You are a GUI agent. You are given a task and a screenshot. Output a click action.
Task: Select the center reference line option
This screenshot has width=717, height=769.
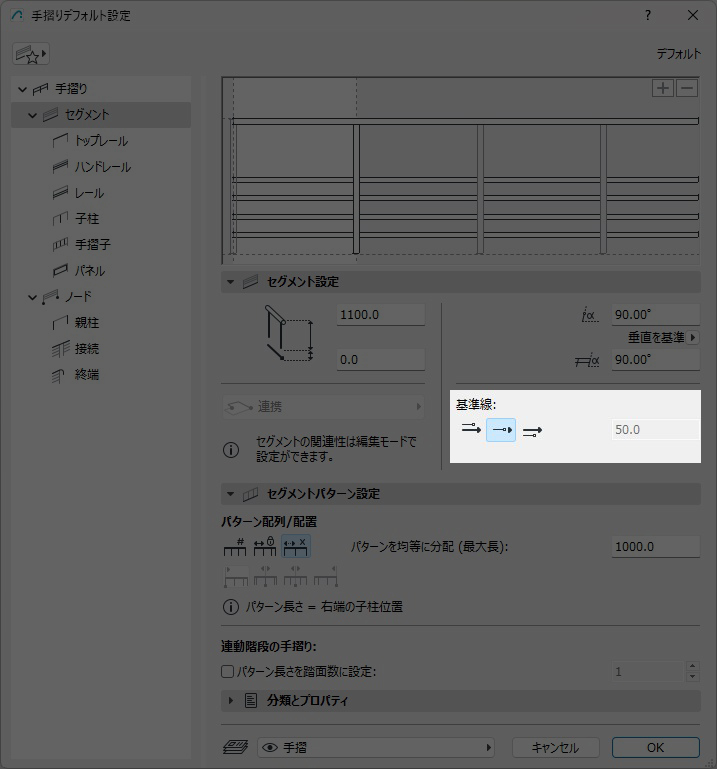click(501, 430)
